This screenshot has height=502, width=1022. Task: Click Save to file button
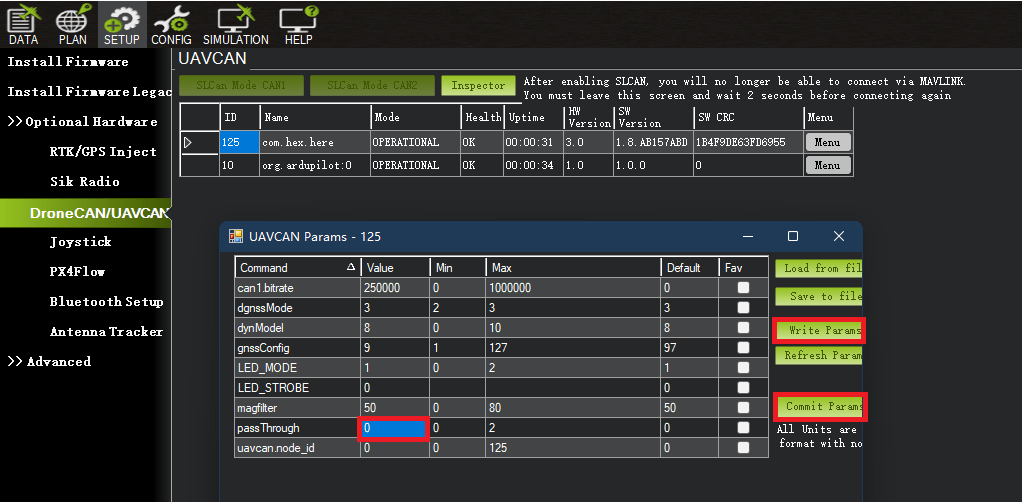tap(818, 297)
